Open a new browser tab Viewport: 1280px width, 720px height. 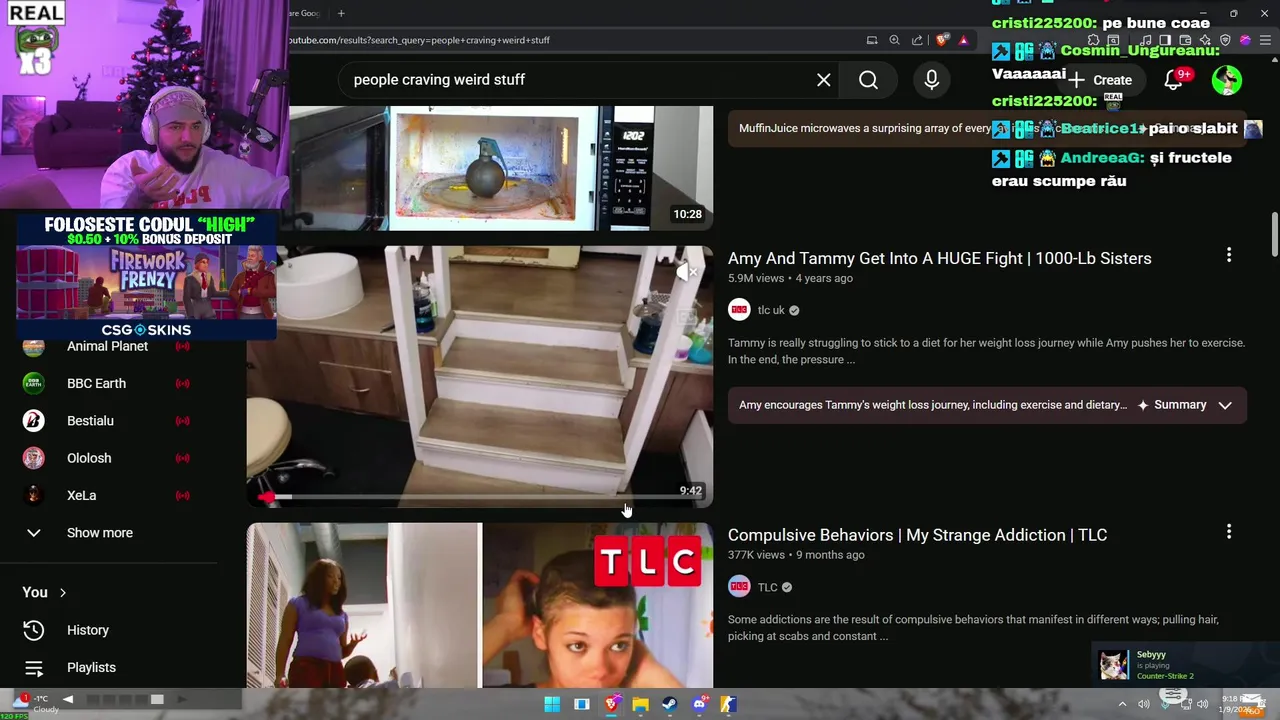[341, 13]
